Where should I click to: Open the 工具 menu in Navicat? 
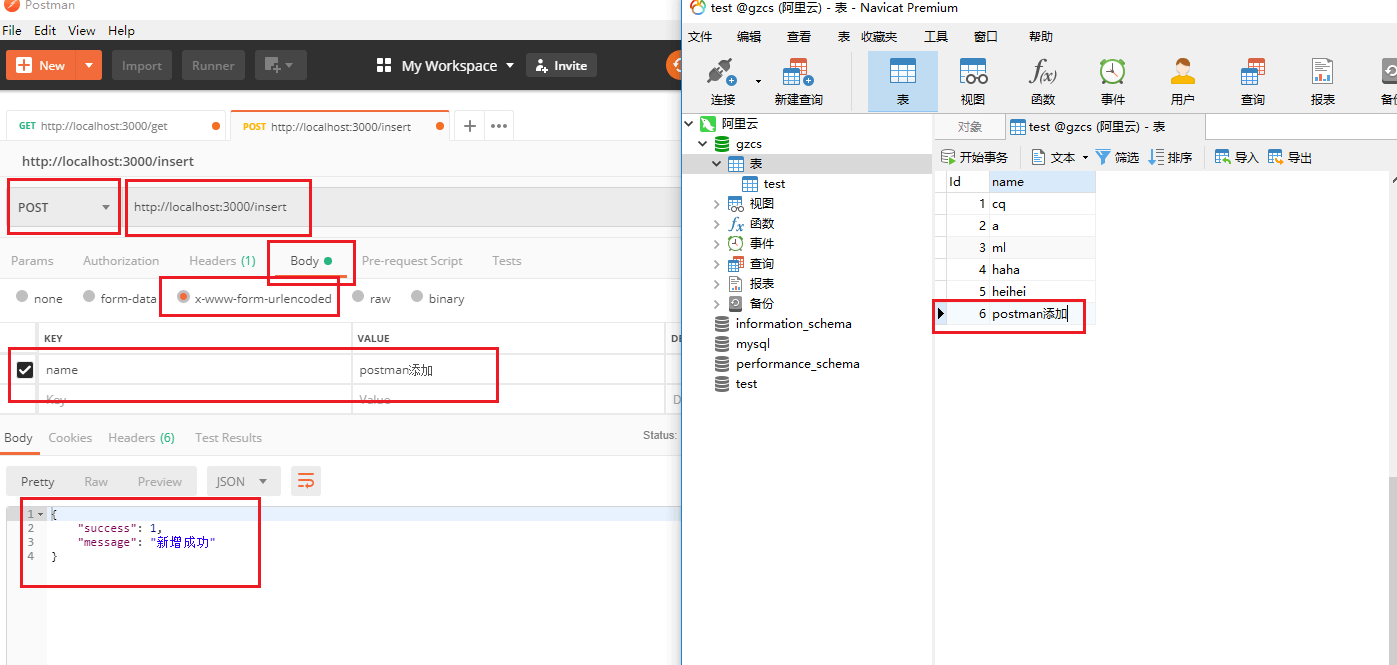click(936, 37)
